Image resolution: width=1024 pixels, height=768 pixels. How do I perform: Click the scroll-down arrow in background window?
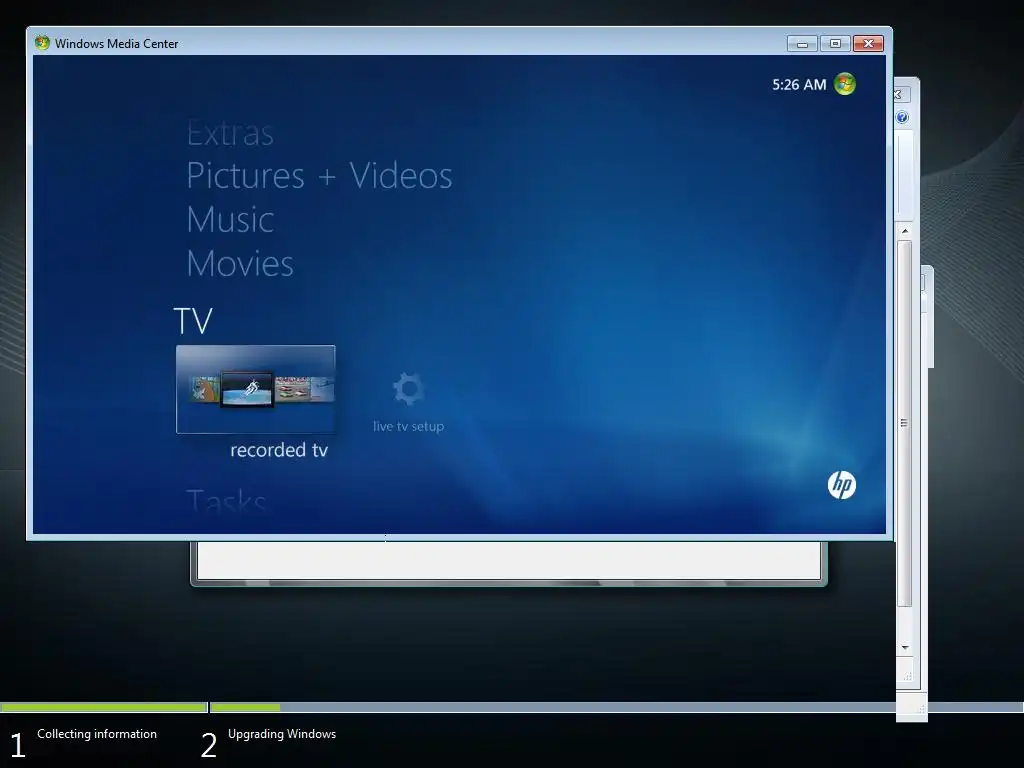pos(905,647)
